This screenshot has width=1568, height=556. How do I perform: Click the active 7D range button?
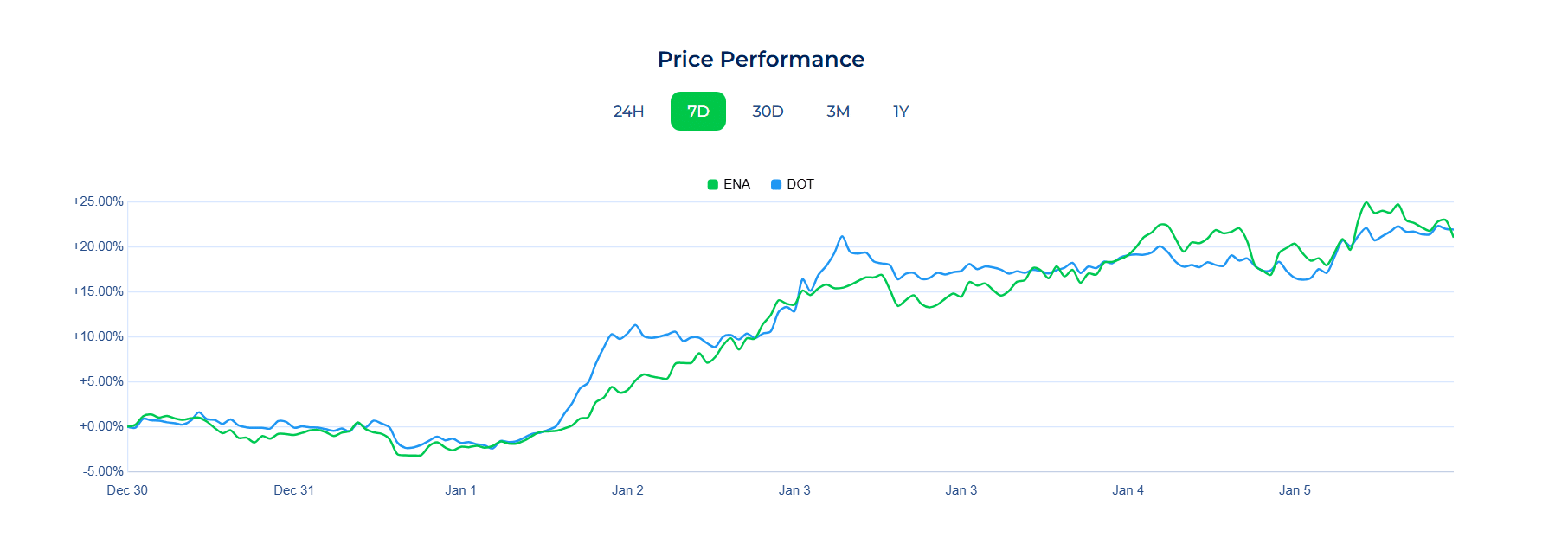click(x=698, y=111)
